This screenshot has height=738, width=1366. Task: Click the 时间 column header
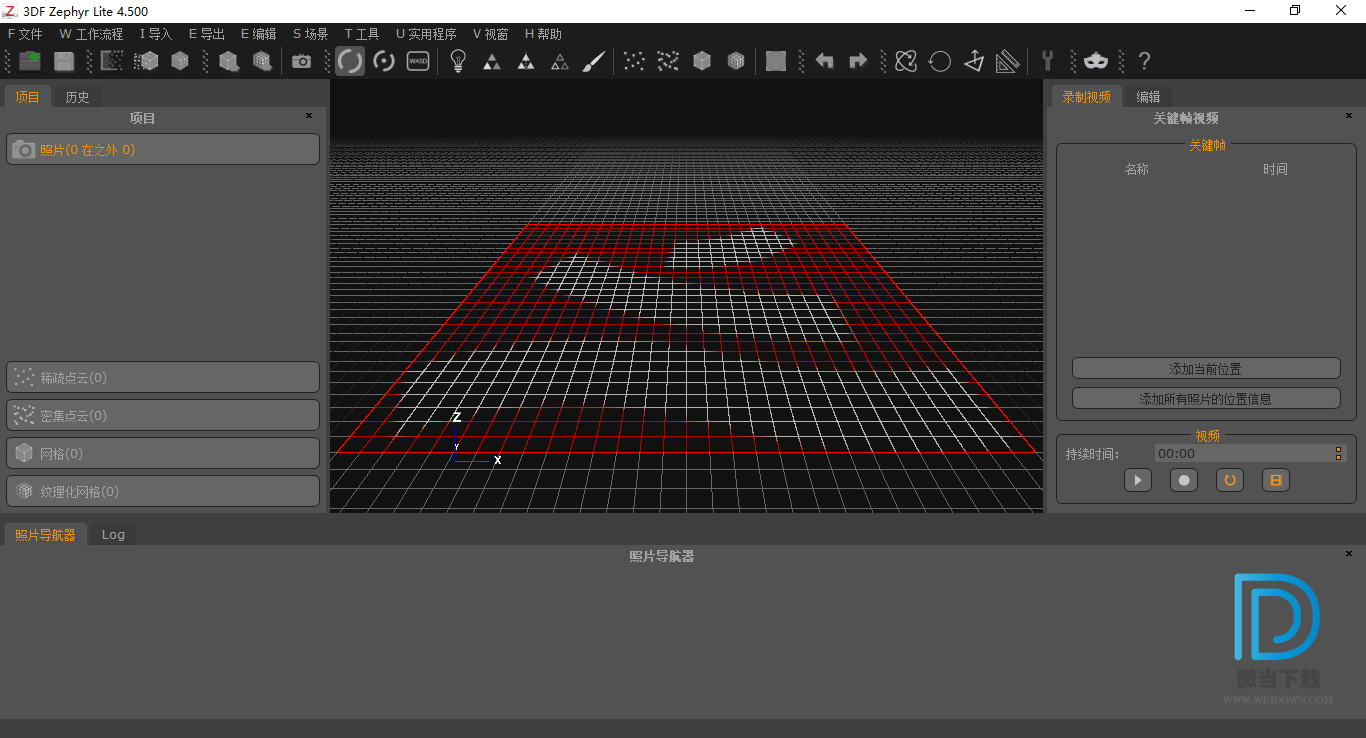[x=1275, y=169]
